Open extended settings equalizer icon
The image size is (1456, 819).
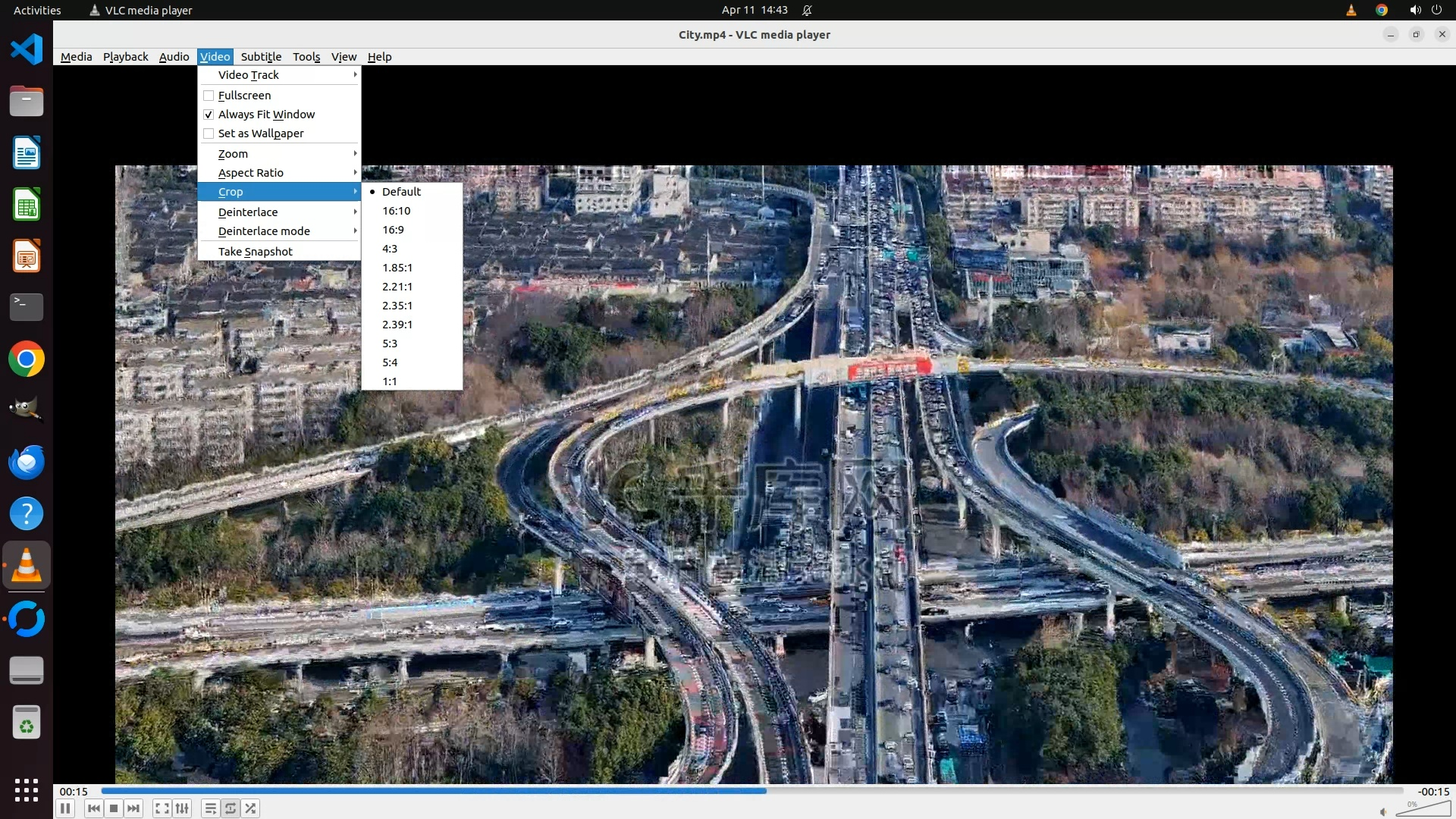[x=182, y=808]
